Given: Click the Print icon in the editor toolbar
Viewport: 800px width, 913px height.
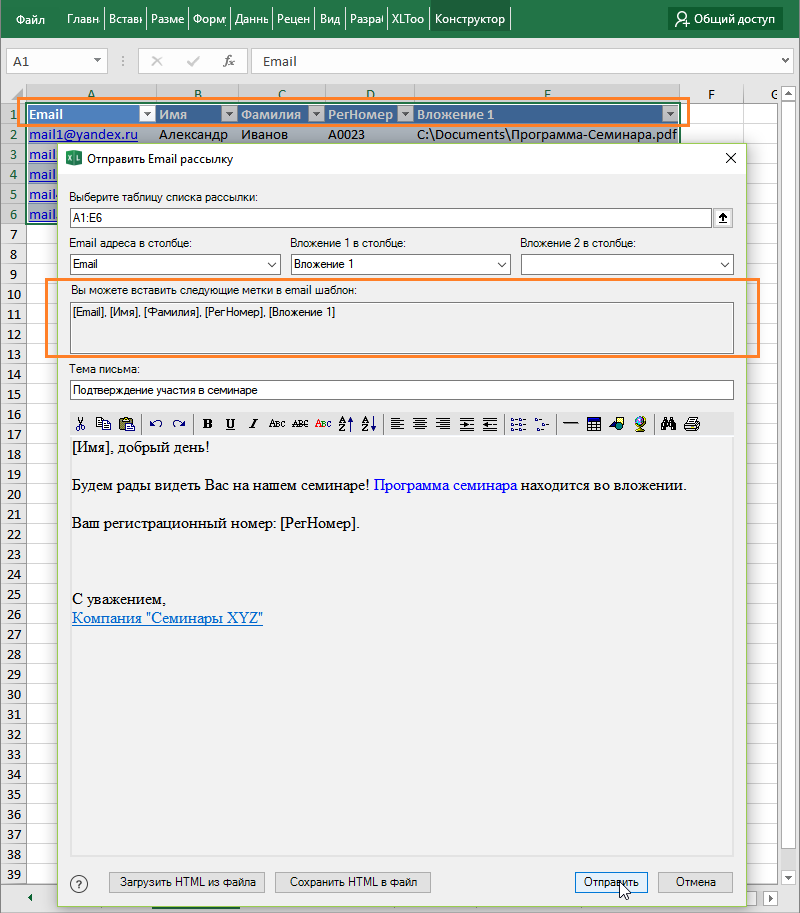Looking at the screenshot, I should [692, 424].
